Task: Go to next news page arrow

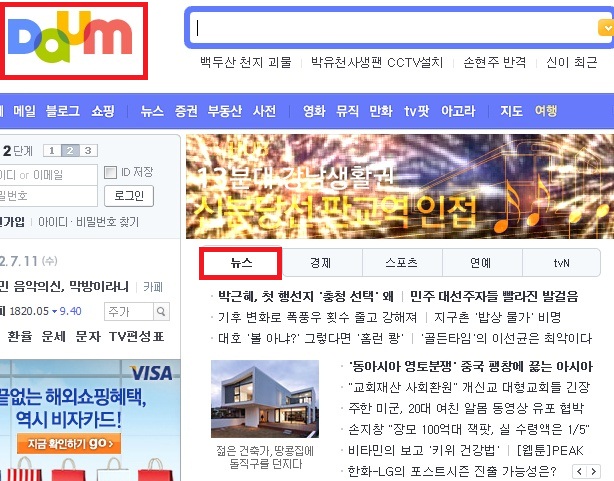Action: pyautogui.click(x=593, y=471)
